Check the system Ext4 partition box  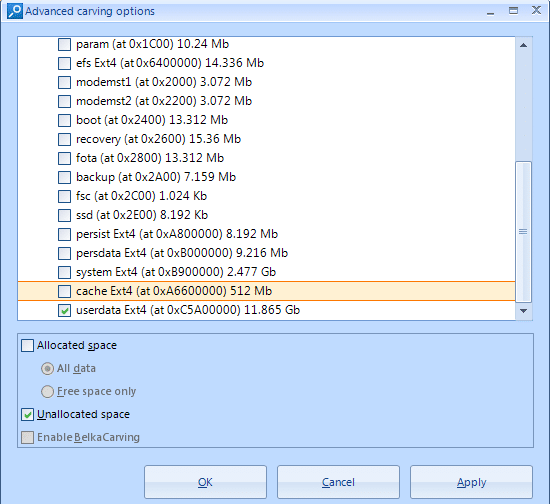[64, 273]
